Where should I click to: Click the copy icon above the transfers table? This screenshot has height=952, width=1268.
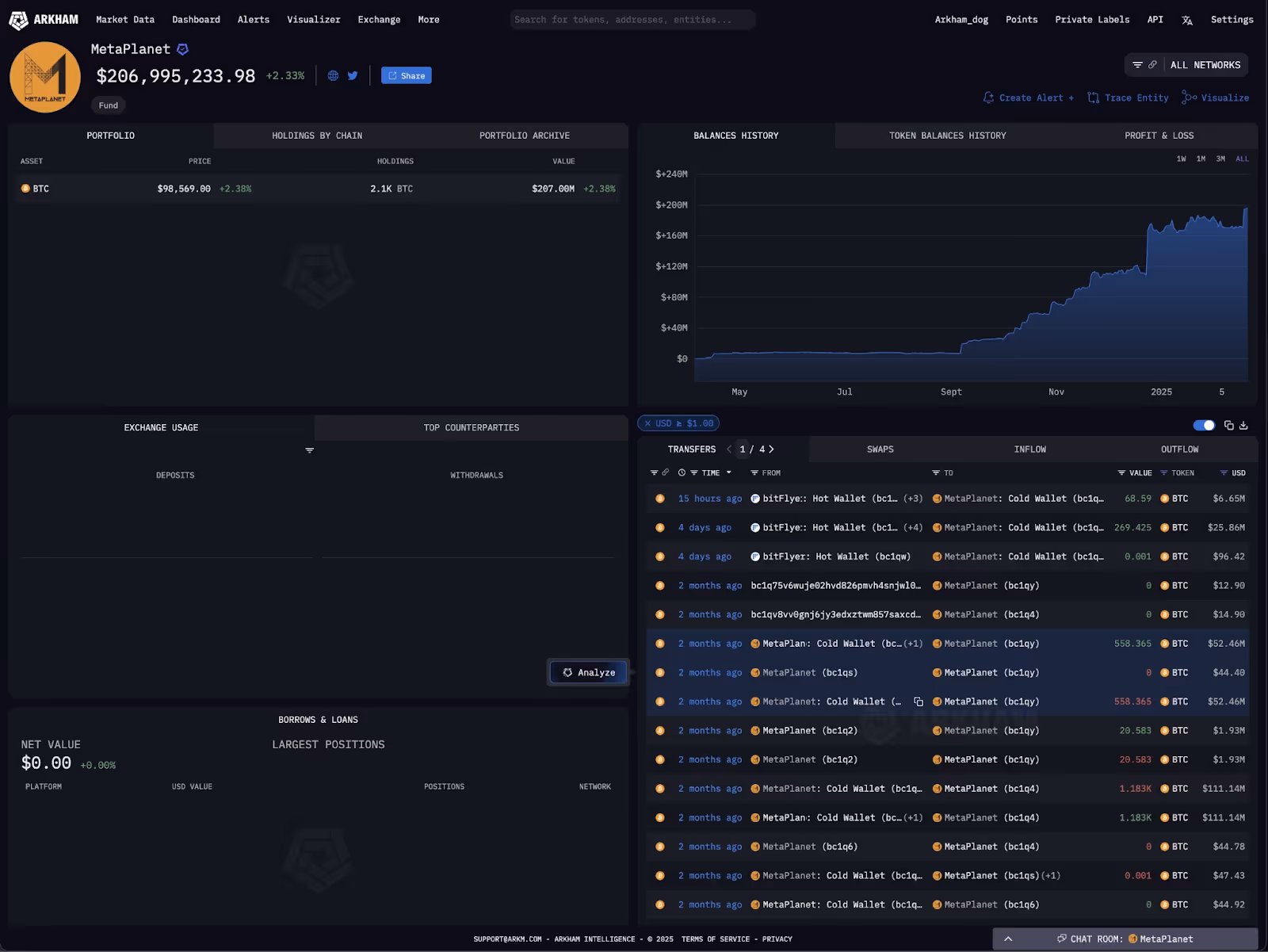coord(1229,426)
